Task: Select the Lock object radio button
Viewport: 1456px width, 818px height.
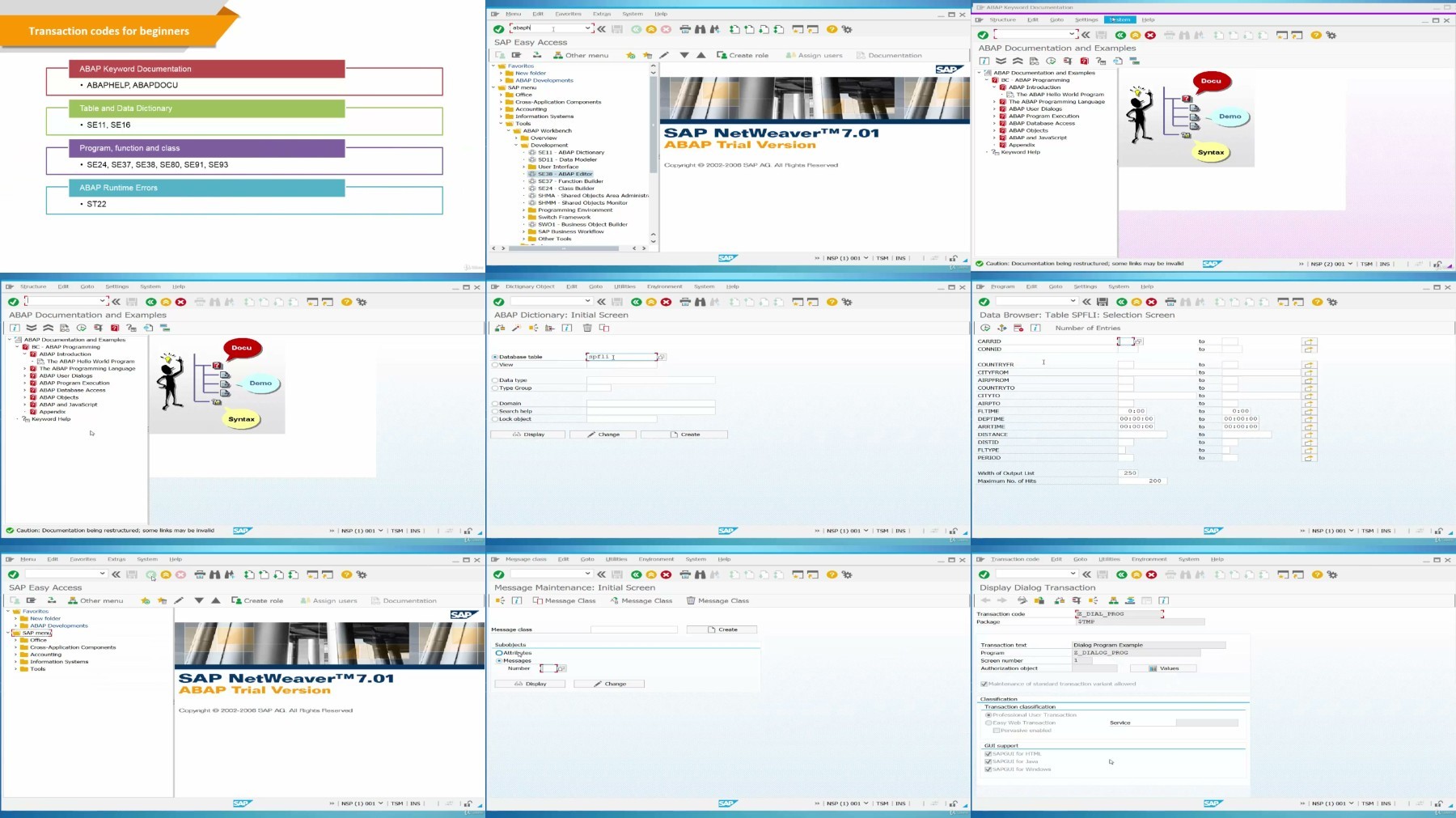Action: tap(495, 419)
